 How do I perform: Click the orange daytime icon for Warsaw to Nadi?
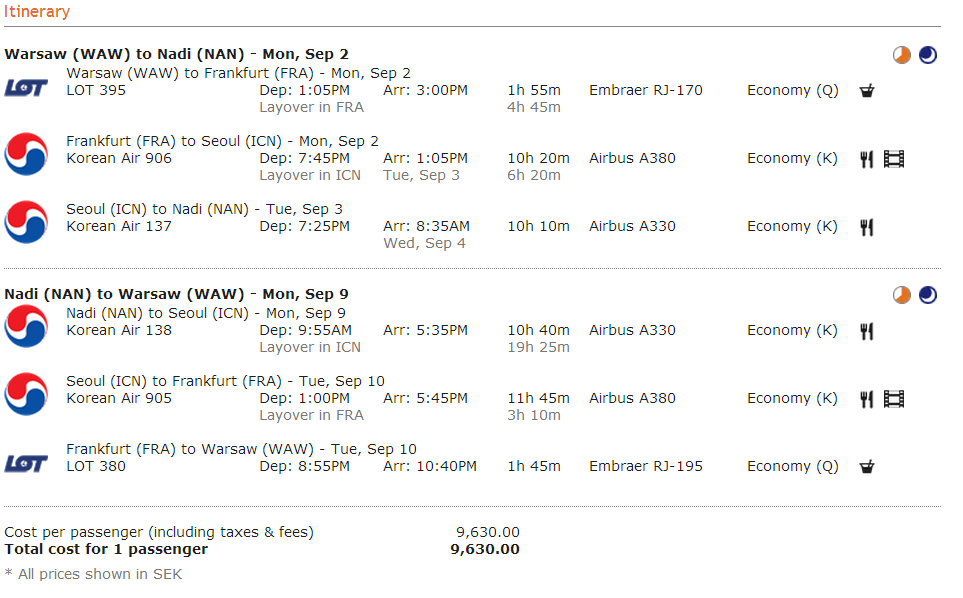pos(902,55)
